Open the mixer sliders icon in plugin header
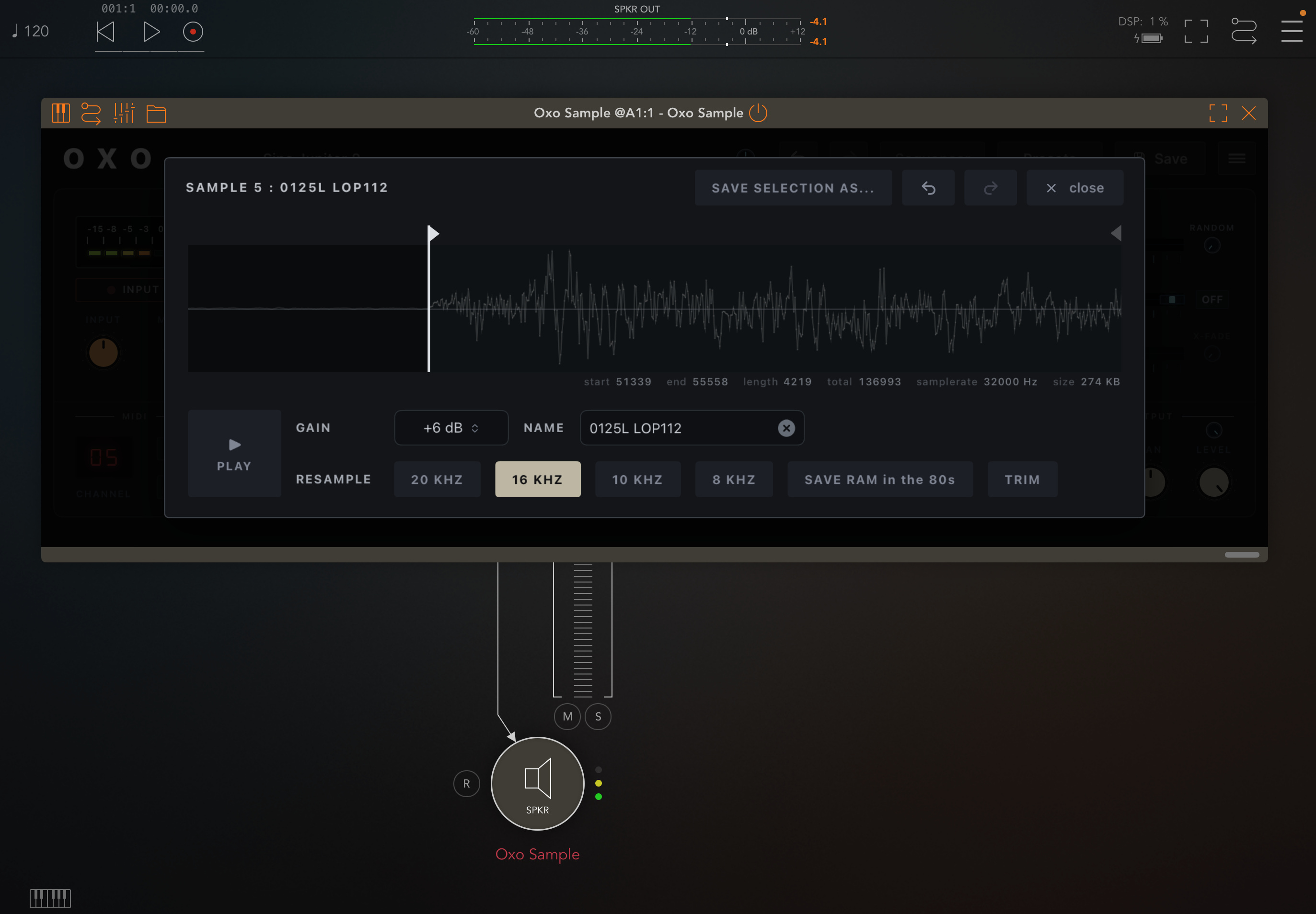 pos(124,113)
